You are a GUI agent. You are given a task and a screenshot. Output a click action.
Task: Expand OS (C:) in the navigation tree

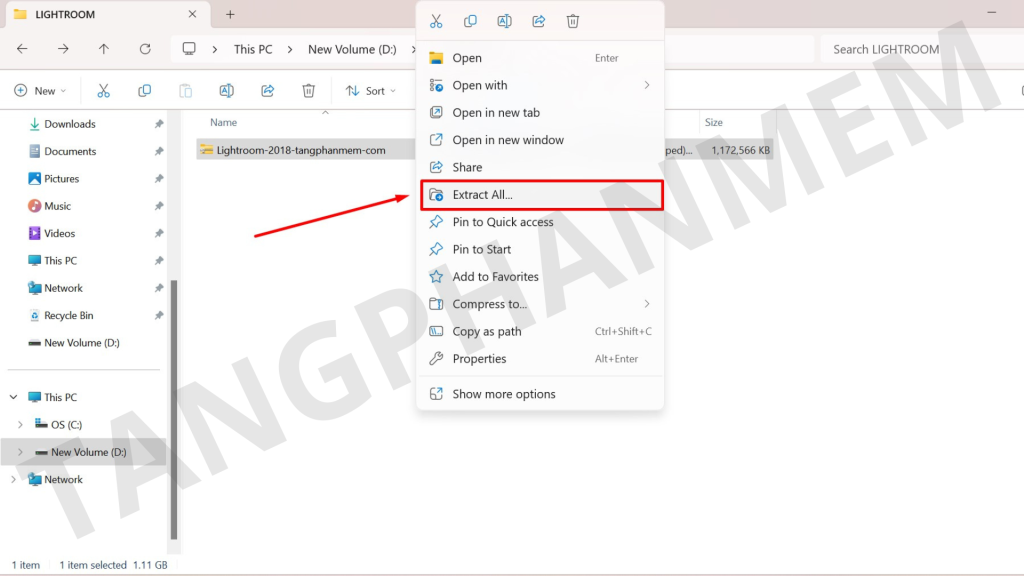coord(20,425)
